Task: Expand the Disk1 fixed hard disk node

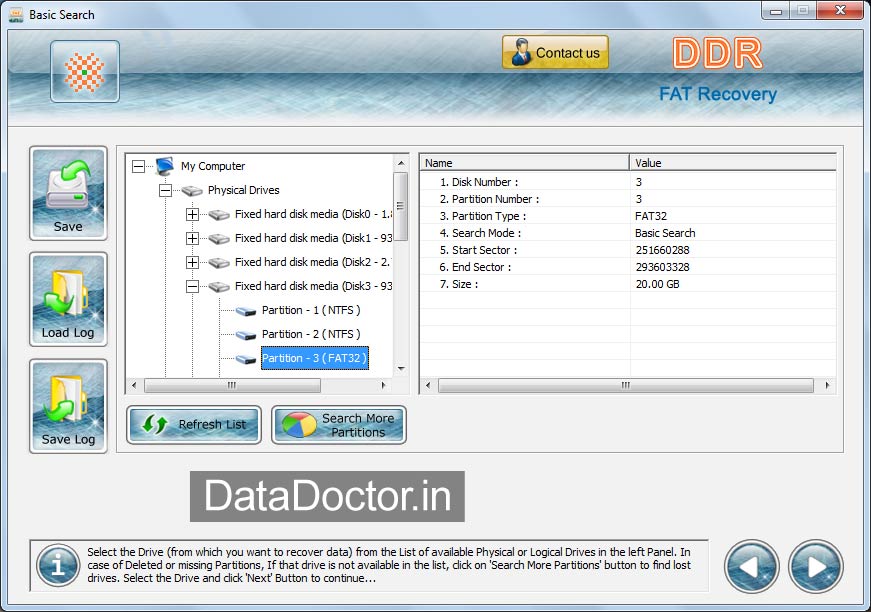Action: coord(192,238)
